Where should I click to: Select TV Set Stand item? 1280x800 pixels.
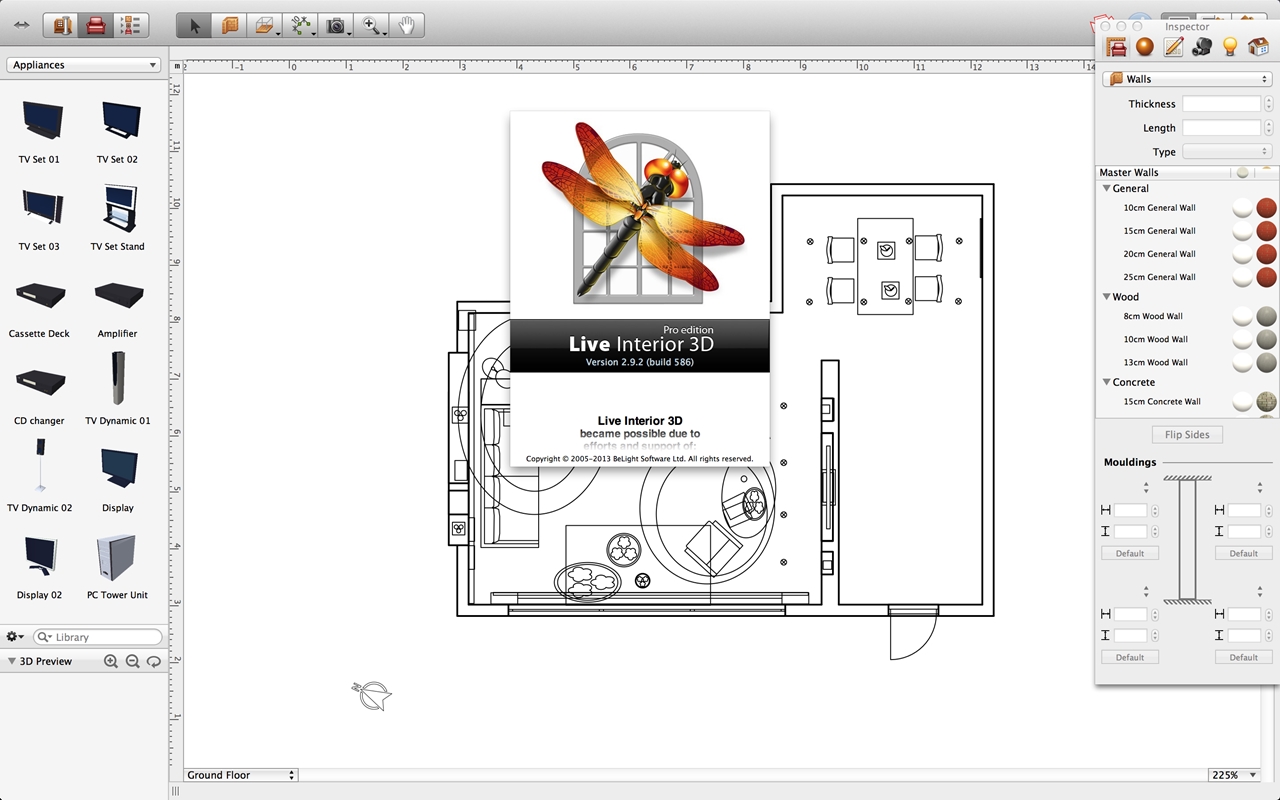coord(118,218)
